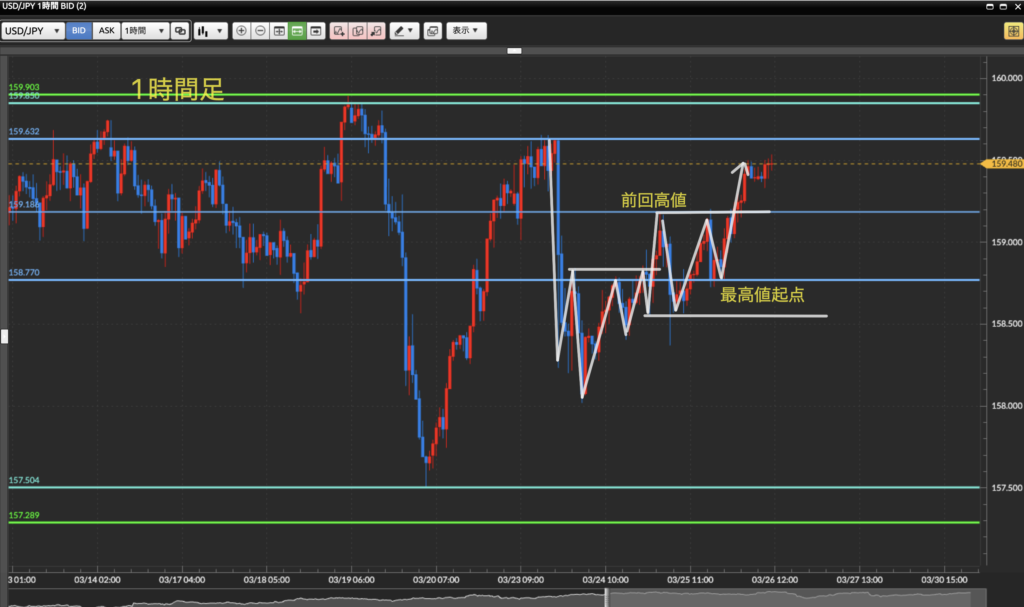Click the bottom chart range scrollbar handle
The width and height of the screenshot is (1024, 607).
[x=606, y=598]
